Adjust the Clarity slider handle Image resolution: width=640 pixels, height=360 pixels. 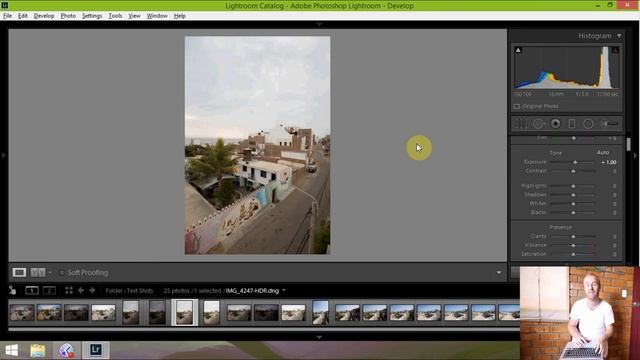573,236
